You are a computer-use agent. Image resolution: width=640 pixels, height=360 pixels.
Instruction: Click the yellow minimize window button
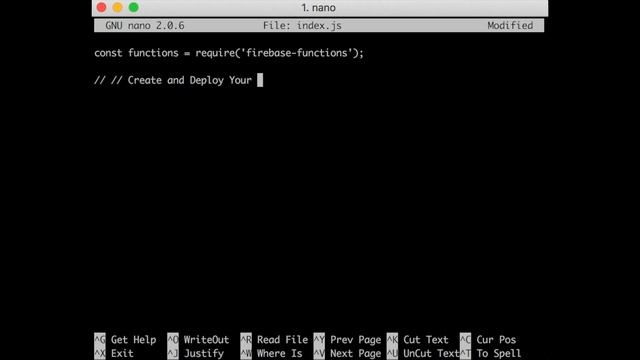coord(118,7)
